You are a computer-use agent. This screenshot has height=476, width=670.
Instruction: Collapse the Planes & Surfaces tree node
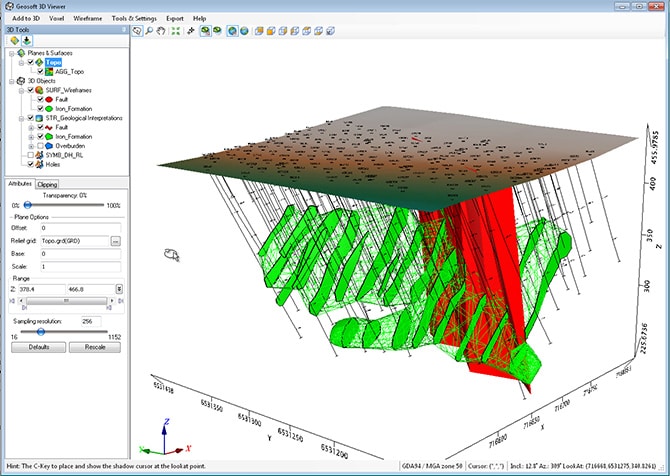pos(12,53)
